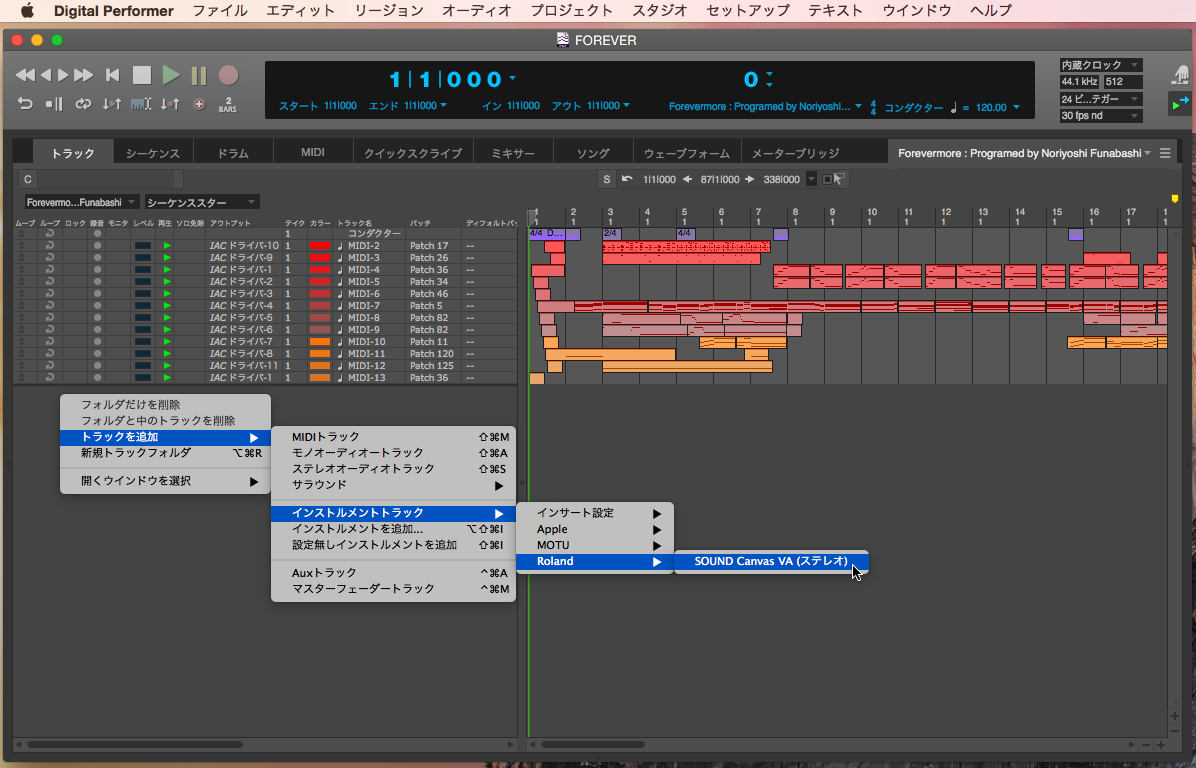Viewport: 1196px width, 768px height.
Task: Select SOUND Canvas VA (ステレオ) menu item
Action: click(771, 561)
